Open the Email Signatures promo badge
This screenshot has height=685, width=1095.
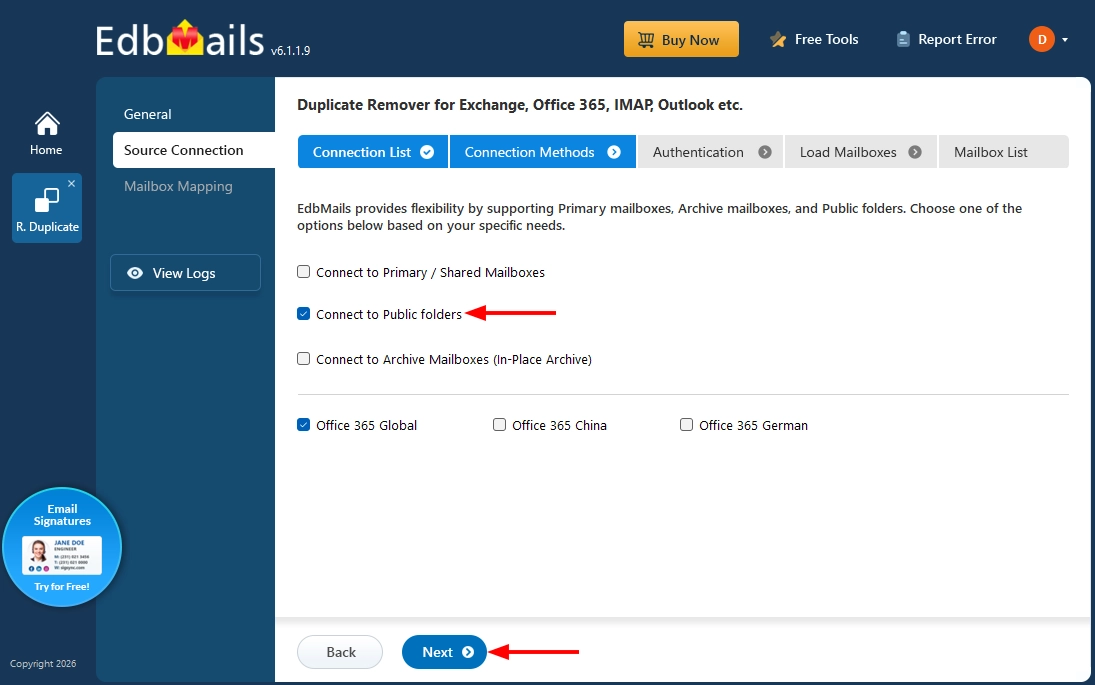(62, 547)
